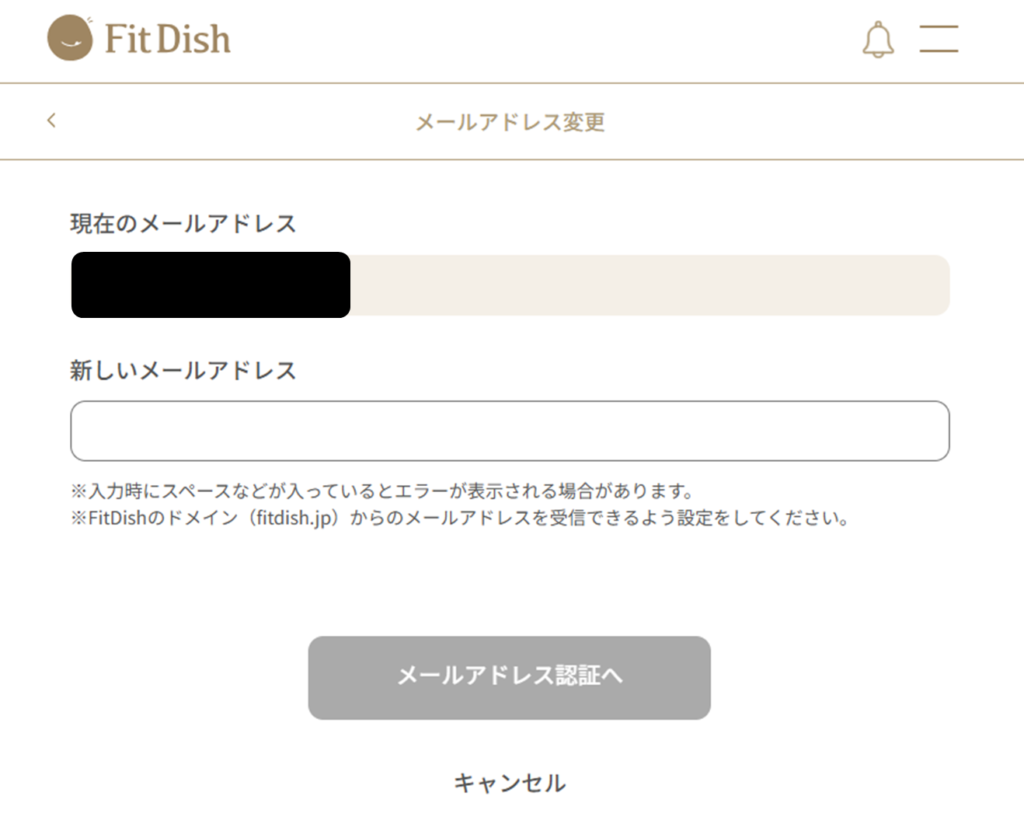
Task: Click the blacked-out current email address
Action: [x=210, y=285]
